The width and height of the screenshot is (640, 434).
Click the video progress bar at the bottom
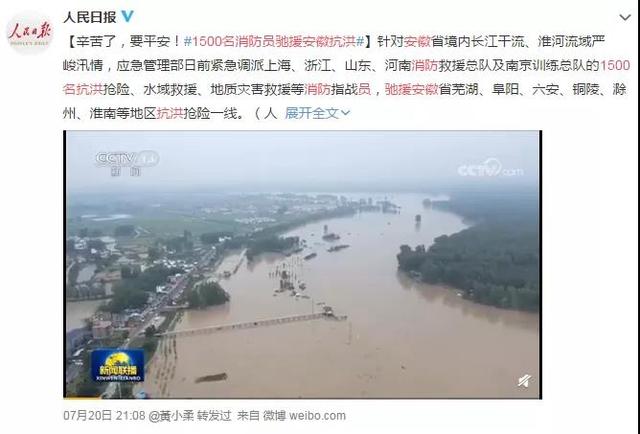[x=302, y=397]
